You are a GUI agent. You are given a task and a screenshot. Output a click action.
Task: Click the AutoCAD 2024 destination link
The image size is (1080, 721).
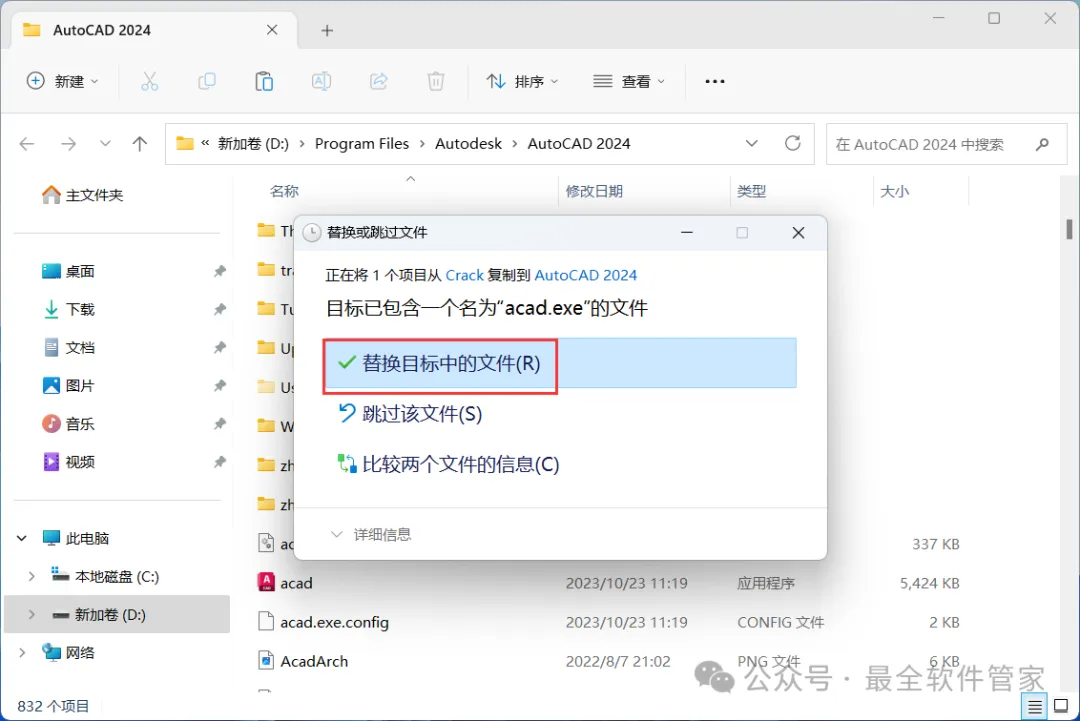(585, 275)
